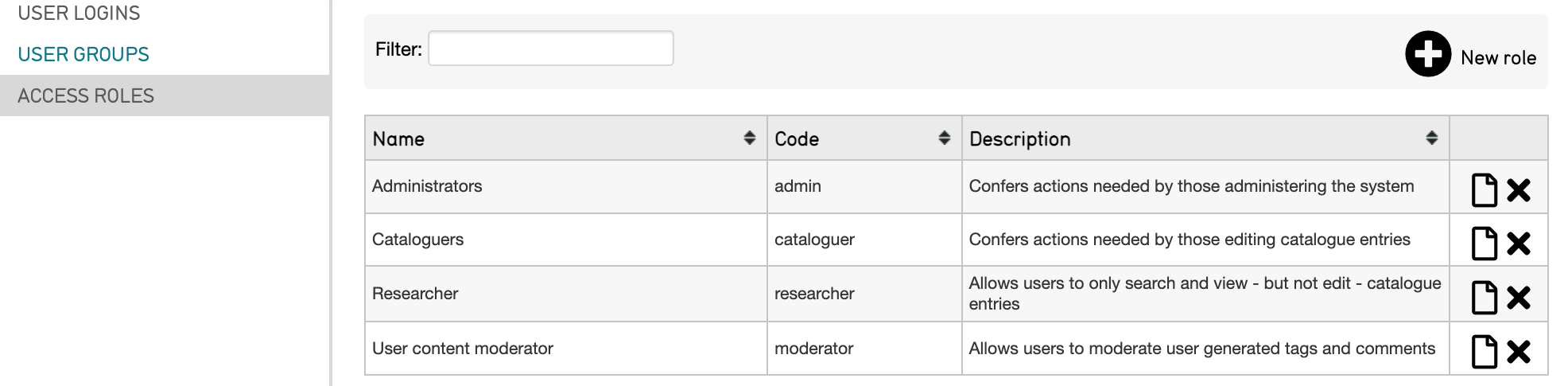This screenshot has height=386, width=1568.
Task: Select the researcher code cell
Action: [x=814, y=294]
